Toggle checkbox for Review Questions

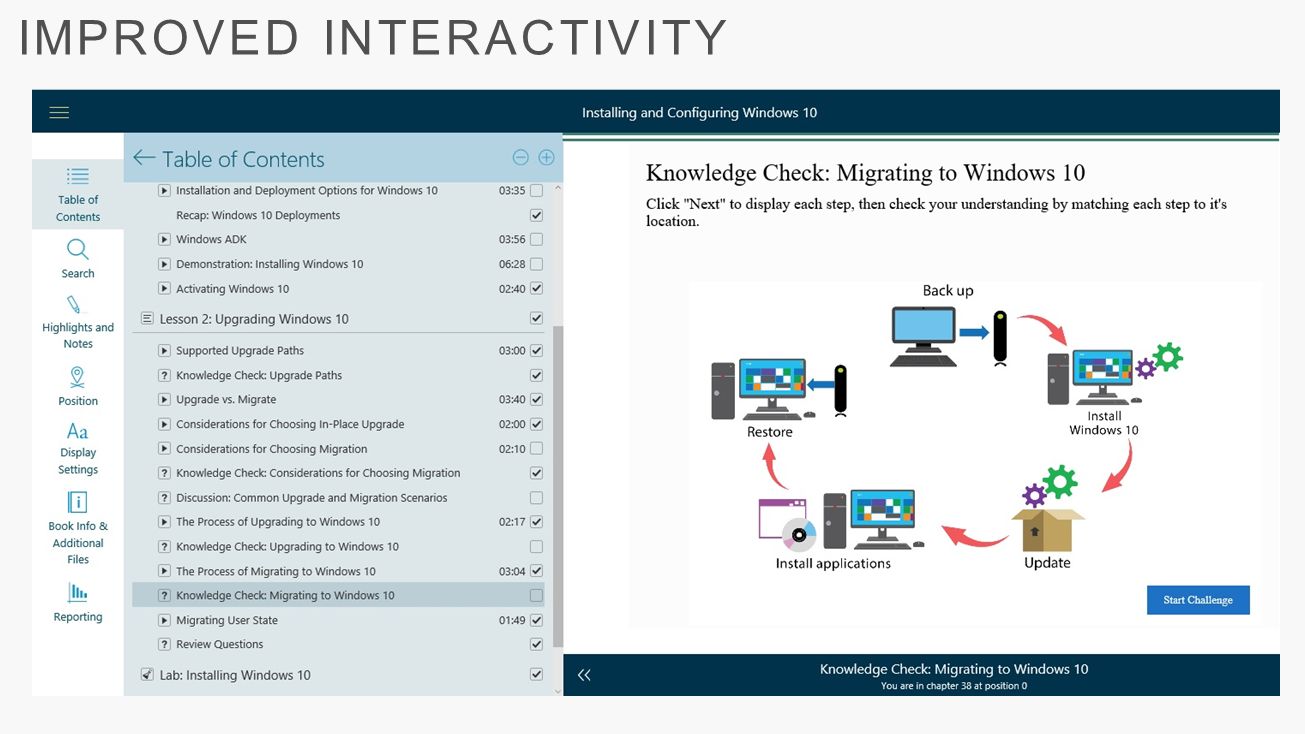pos(536,644)
